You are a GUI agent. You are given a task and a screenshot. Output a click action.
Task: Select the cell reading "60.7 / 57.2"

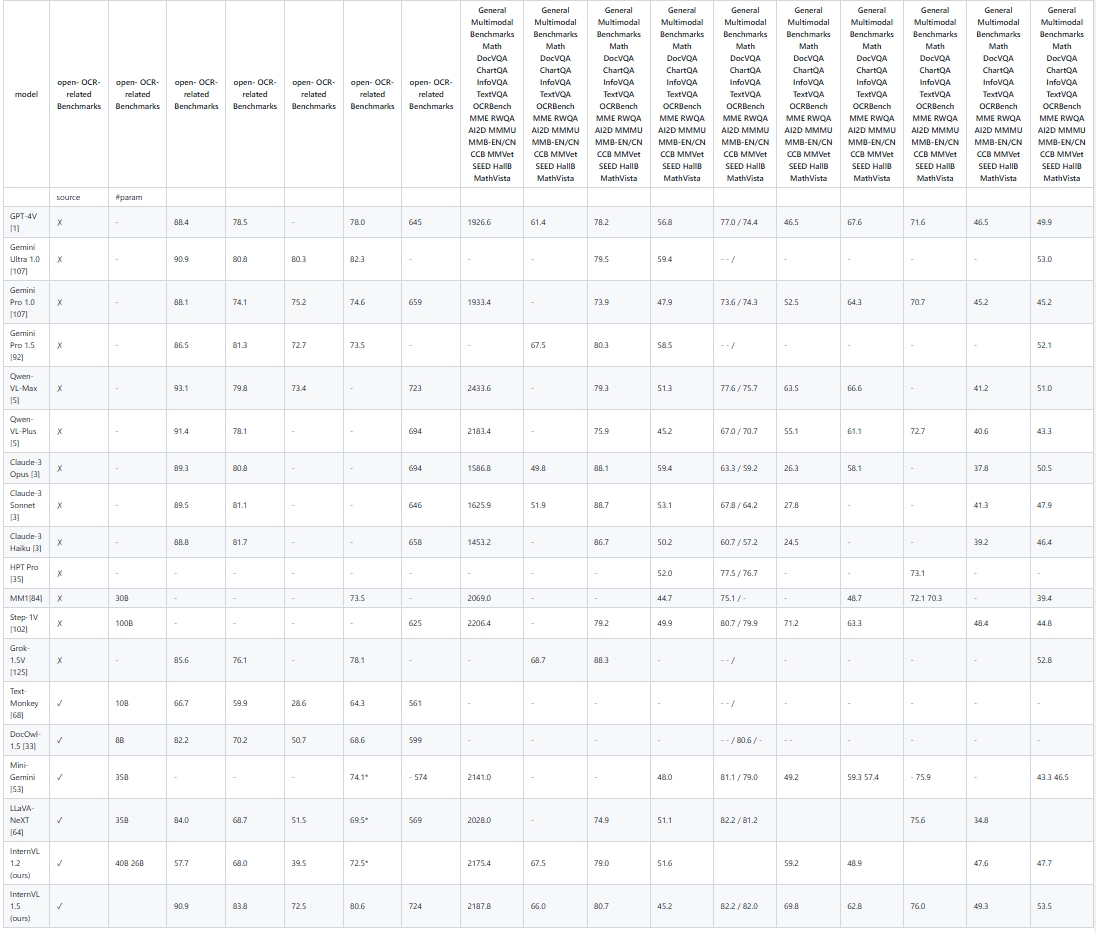745,542
